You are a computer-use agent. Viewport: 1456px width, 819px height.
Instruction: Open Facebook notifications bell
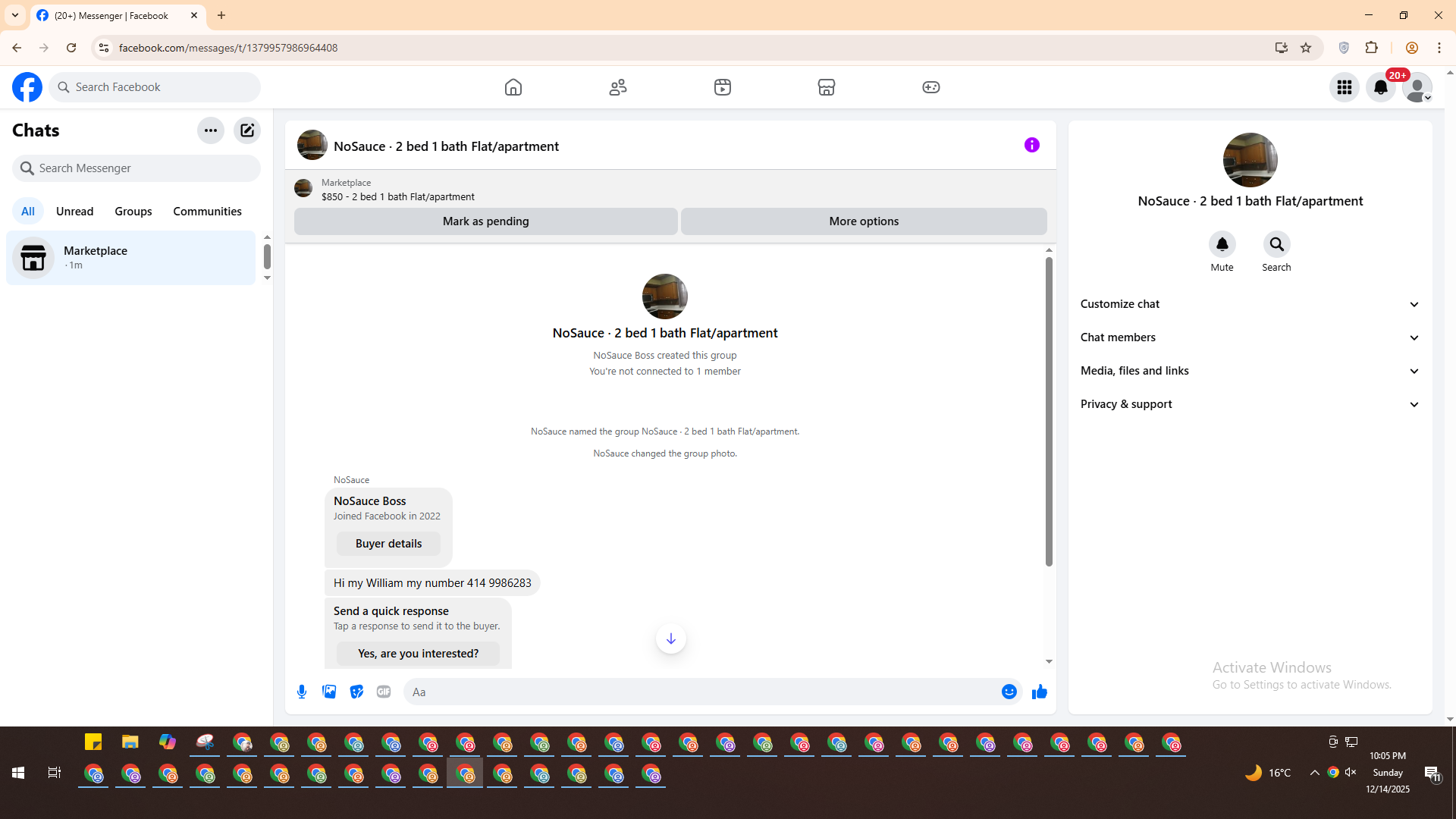click(1380, 87)
